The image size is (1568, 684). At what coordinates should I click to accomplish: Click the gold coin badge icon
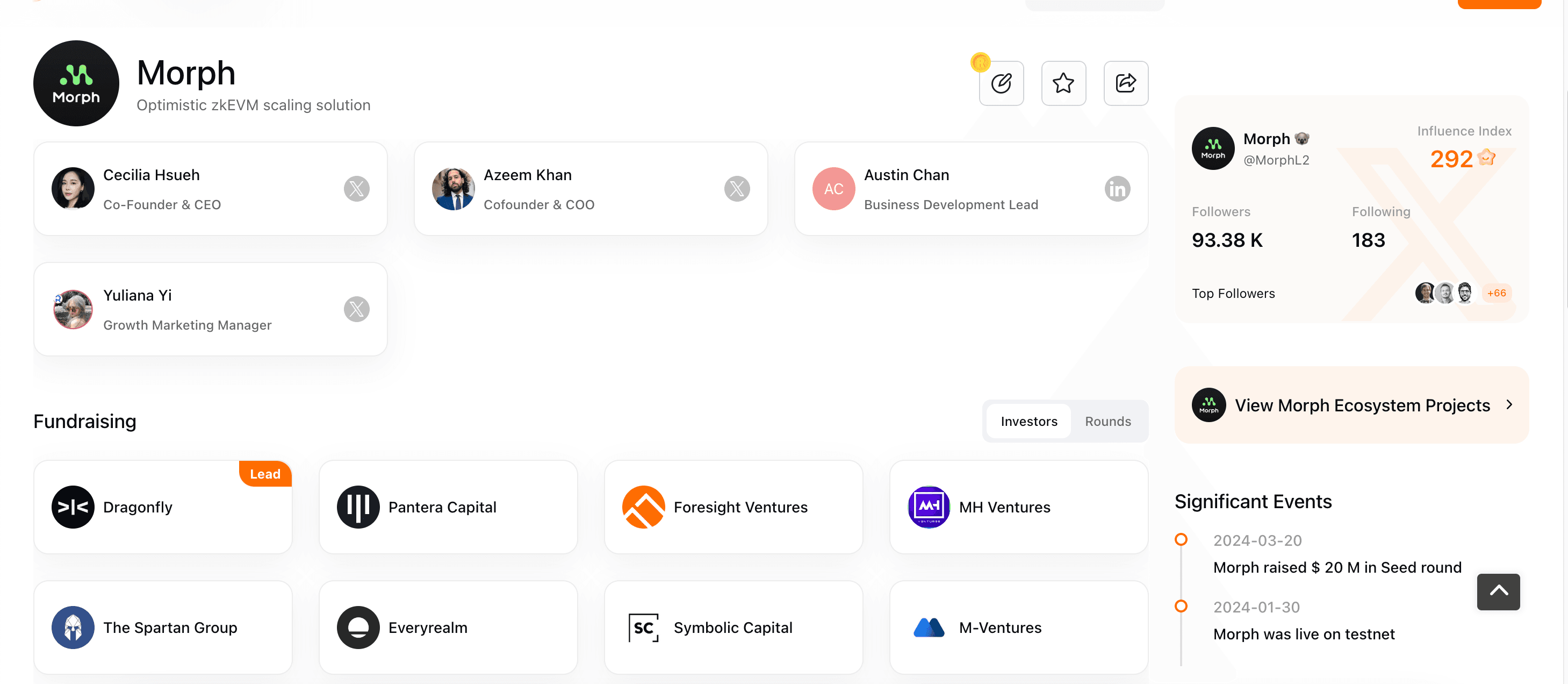(981, 62)
